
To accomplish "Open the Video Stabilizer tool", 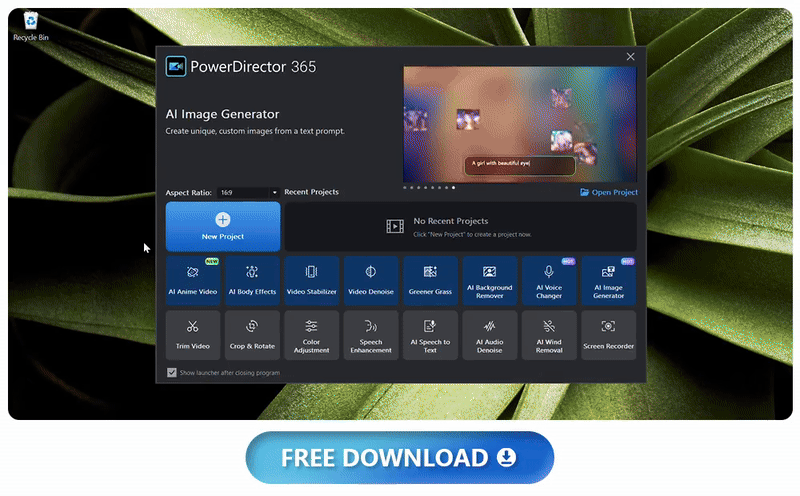I will pyautogui.click(x=312, y=281).
